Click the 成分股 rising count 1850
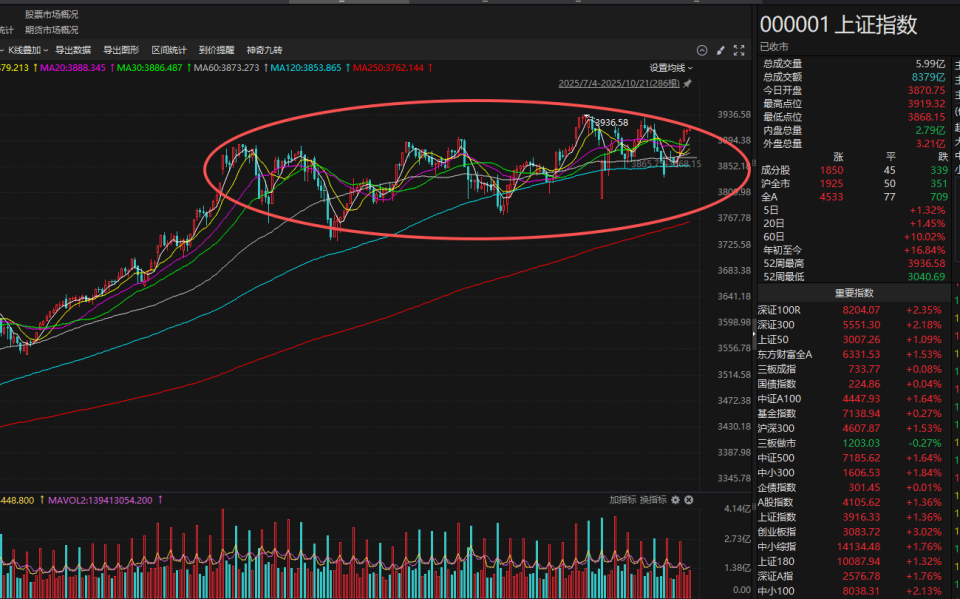This screenshot has width=960, height=599. coord(831,170)
